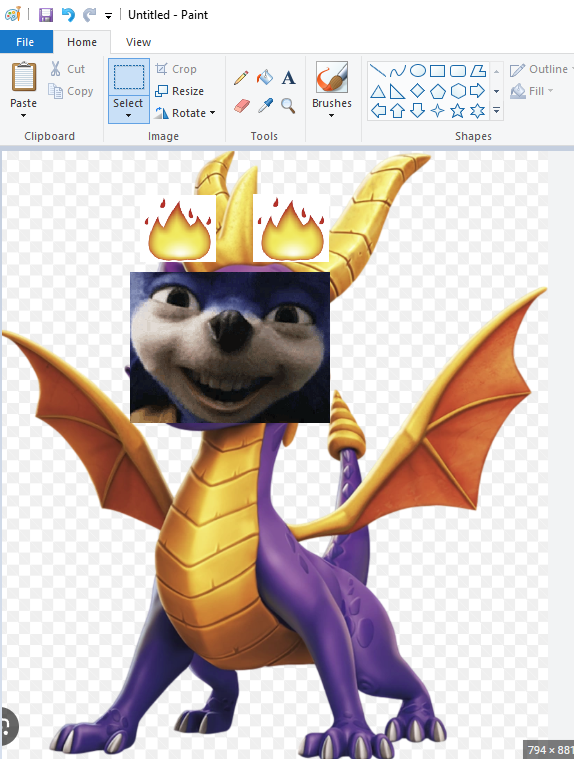Open the Resize dialog
Image resolution: width=574 pixels, height=759 pixels.
tap(179, 91)
